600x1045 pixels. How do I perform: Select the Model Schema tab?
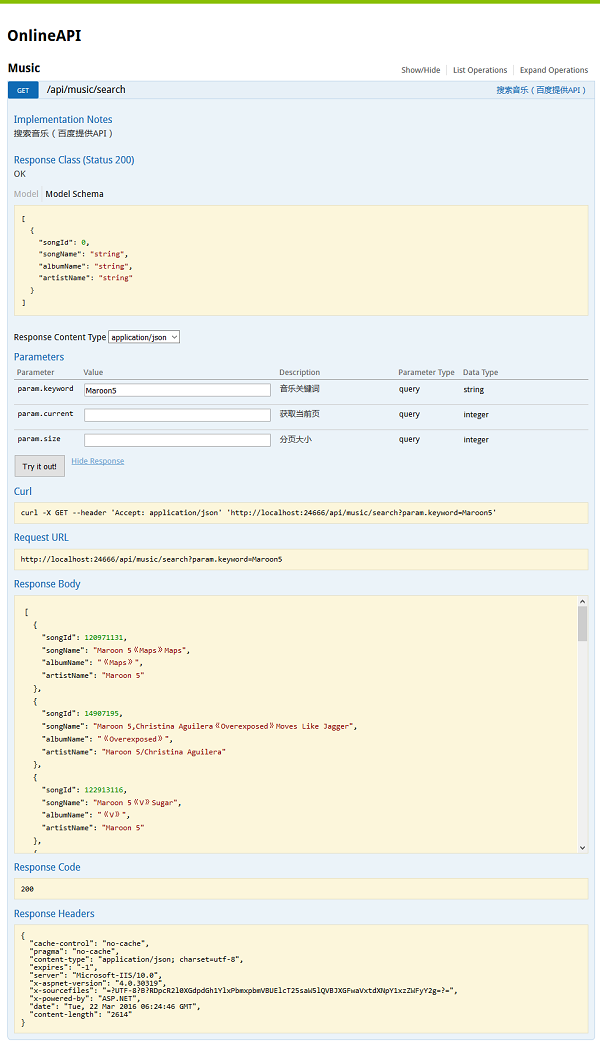[74, 194]
